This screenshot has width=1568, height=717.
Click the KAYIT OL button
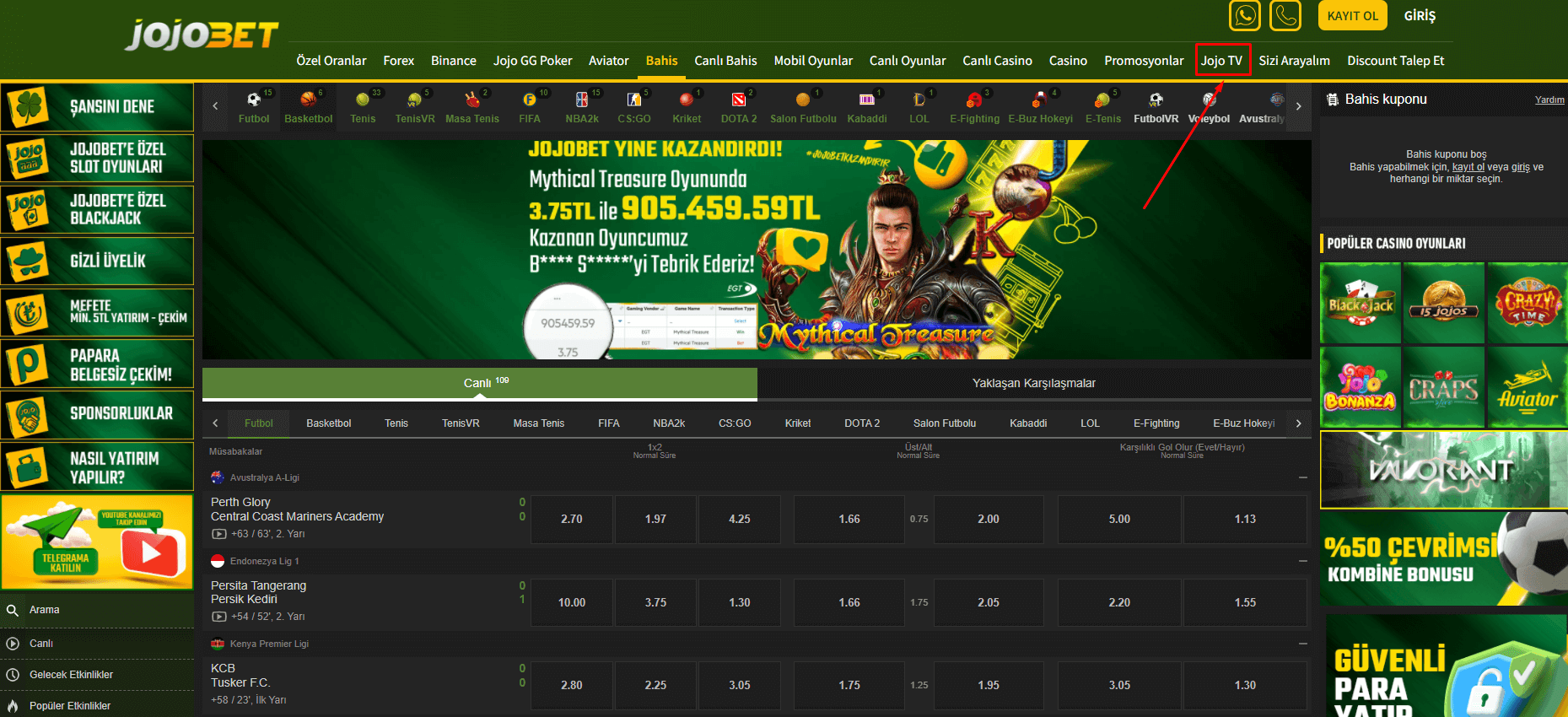1352,16
